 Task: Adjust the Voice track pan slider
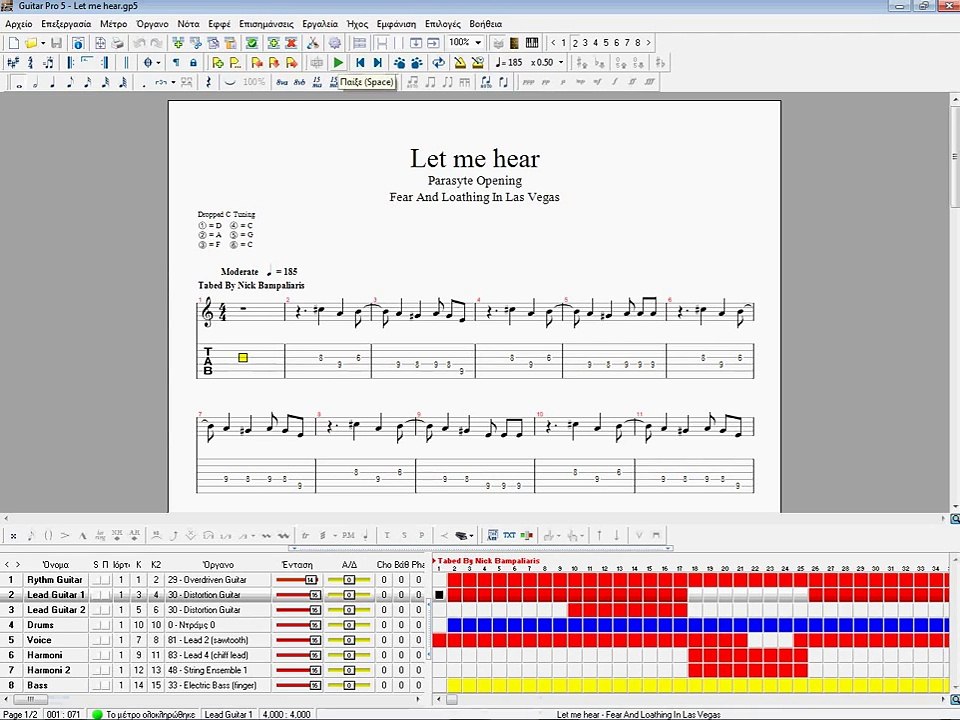pos(349,640)
